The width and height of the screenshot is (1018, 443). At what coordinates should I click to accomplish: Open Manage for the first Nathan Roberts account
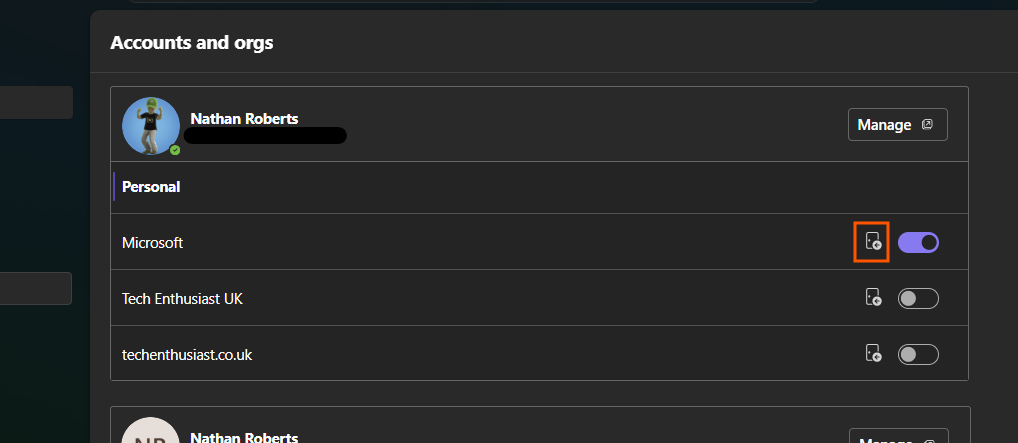tap(897, 125)
